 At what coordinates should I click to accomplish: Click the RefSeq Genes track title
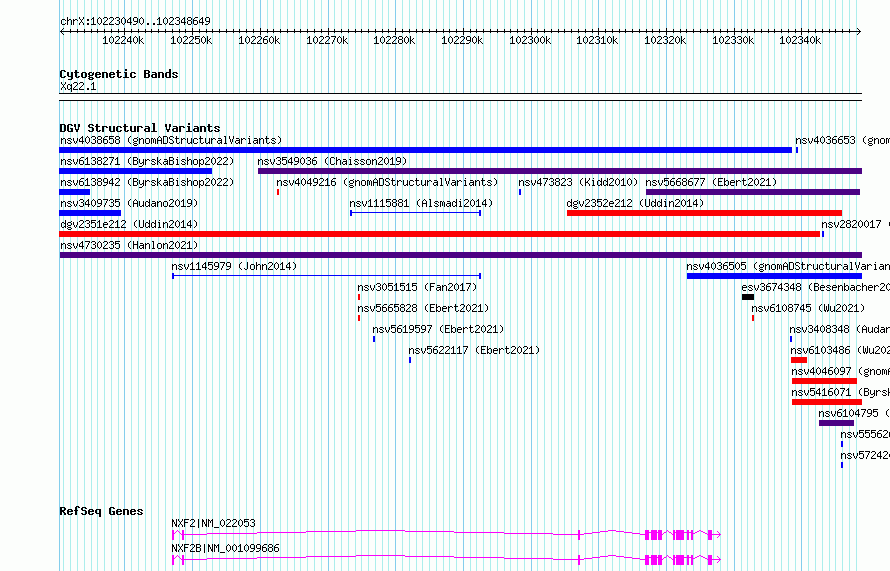[x=101, y=511]
